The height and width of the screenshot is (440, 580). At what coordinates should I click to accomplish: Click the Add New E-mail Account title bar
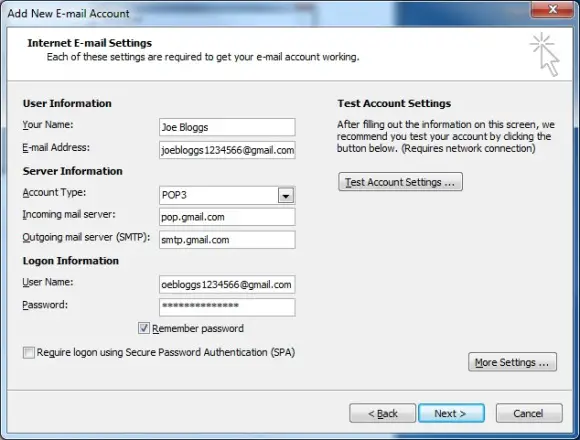click(x=259, y=12)
